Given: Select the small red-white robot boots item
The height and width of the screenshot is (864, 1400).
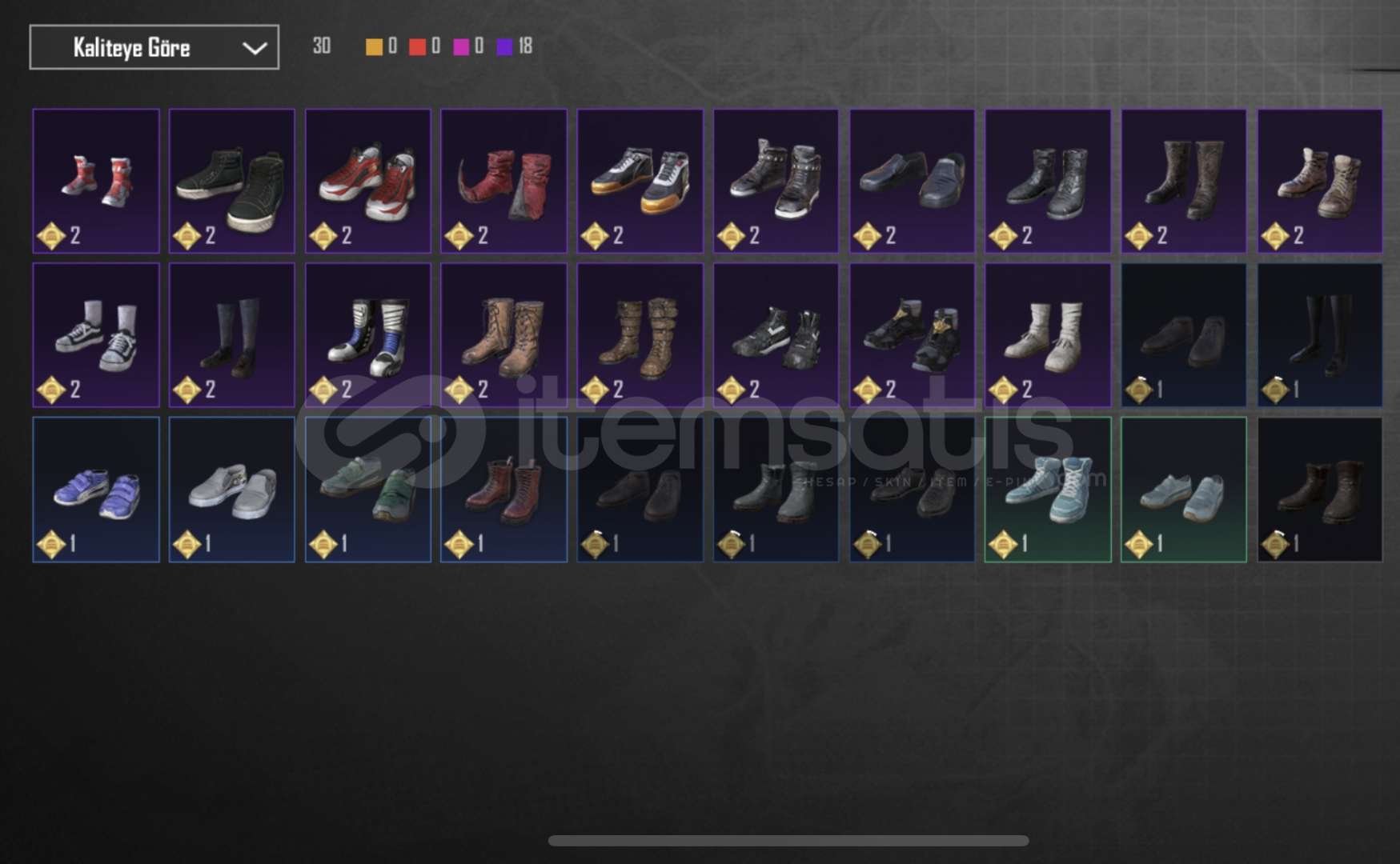Looking at the screenshot, I should point(96,181).
